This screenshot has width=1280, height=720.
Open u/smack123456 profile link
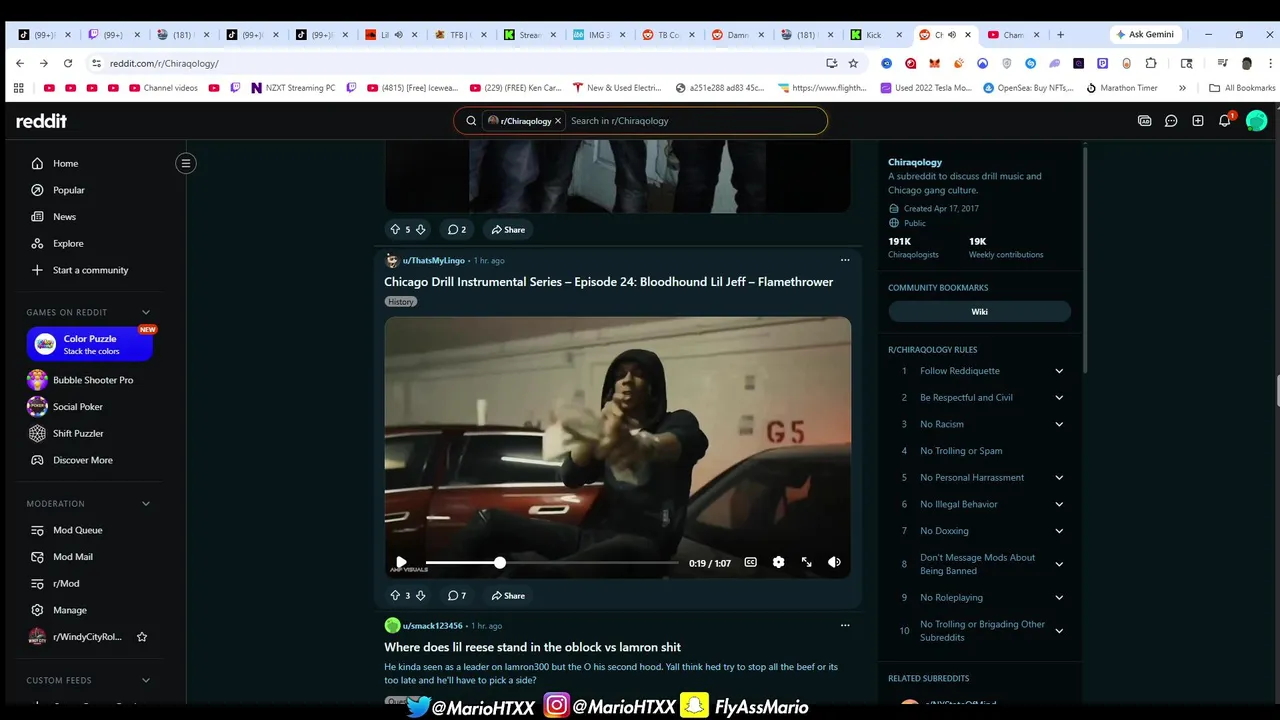click(x=432, y=626)
